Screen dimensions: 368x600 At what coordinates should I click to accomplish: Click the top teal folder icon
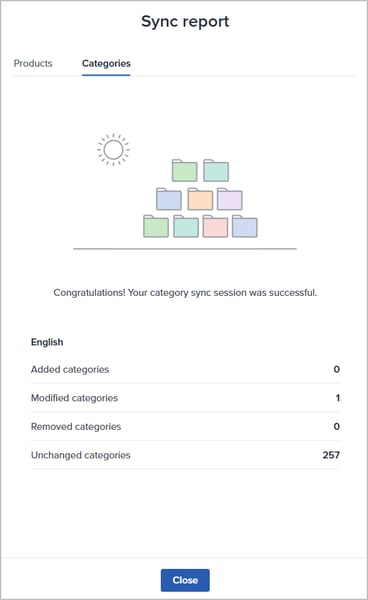(x=216, y=170)
